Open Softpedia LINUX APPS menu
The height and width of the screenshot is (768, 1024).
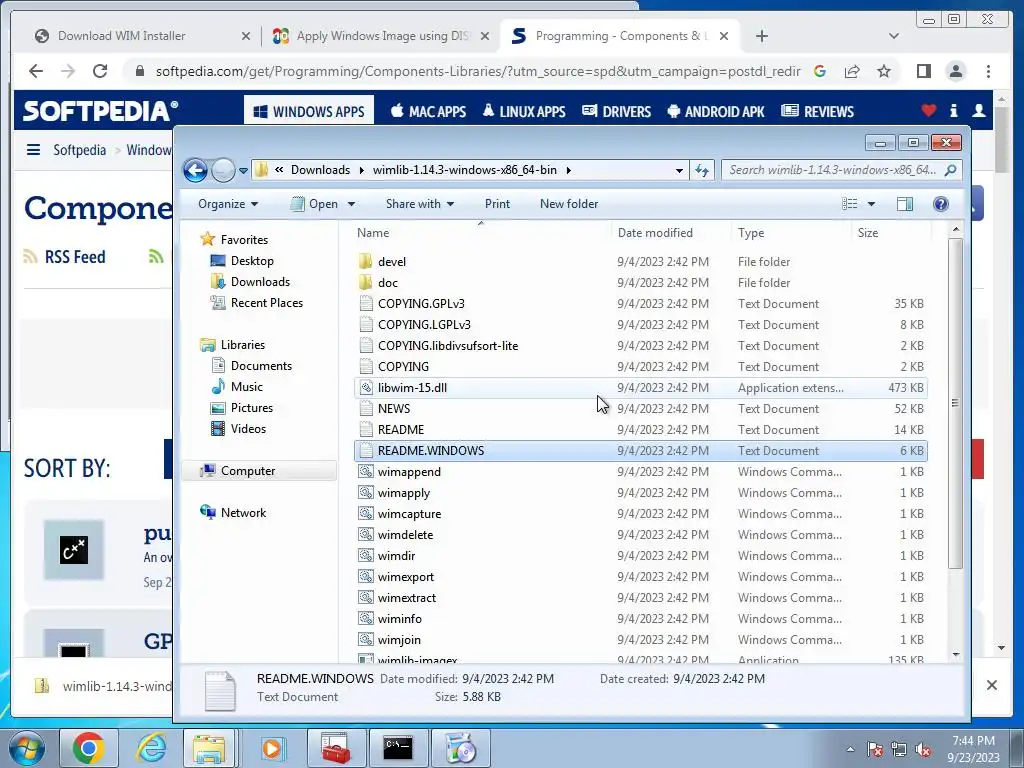click(524, 111)
